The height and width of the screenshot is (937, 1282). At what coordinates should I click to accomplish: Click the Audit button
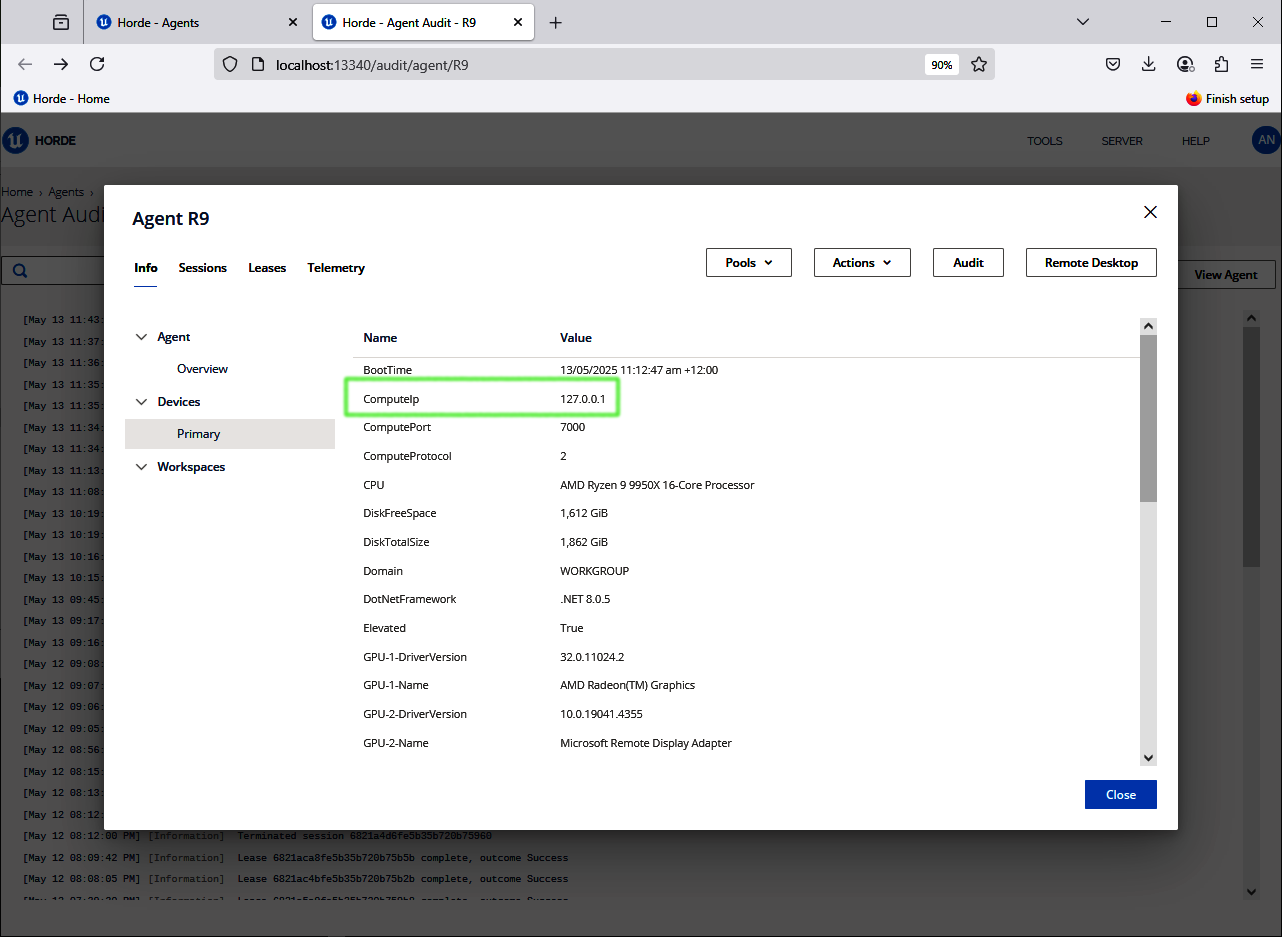tap(967, 263)
